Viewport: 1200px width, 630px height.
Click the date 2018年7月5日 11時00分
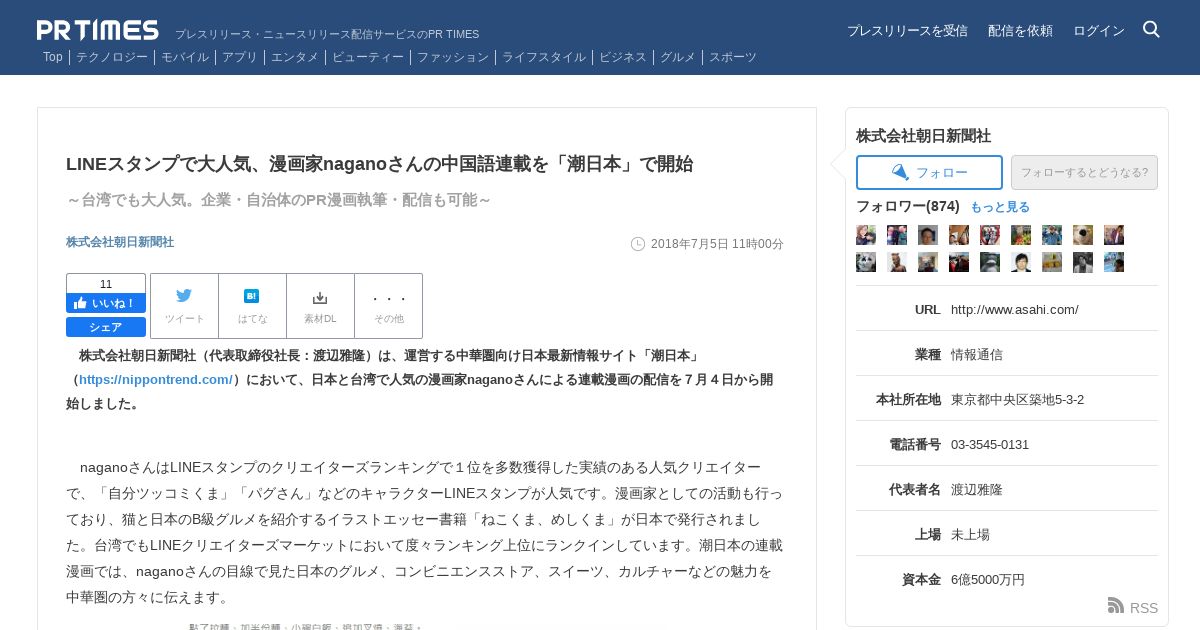(x=717, y=244)
